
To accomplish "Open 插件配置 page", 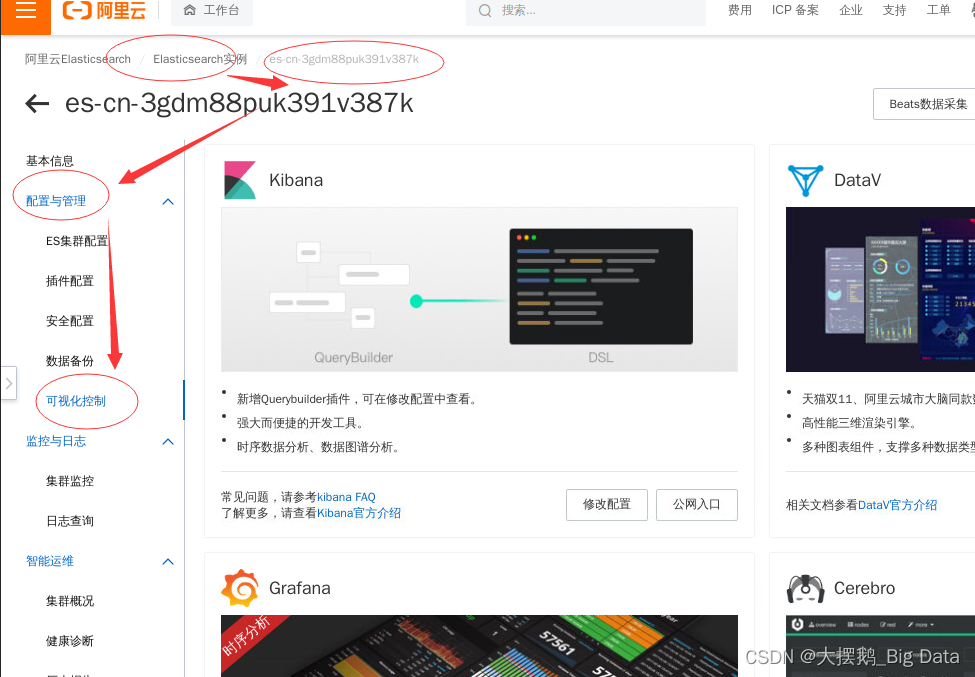I will [x=70, y=281].
